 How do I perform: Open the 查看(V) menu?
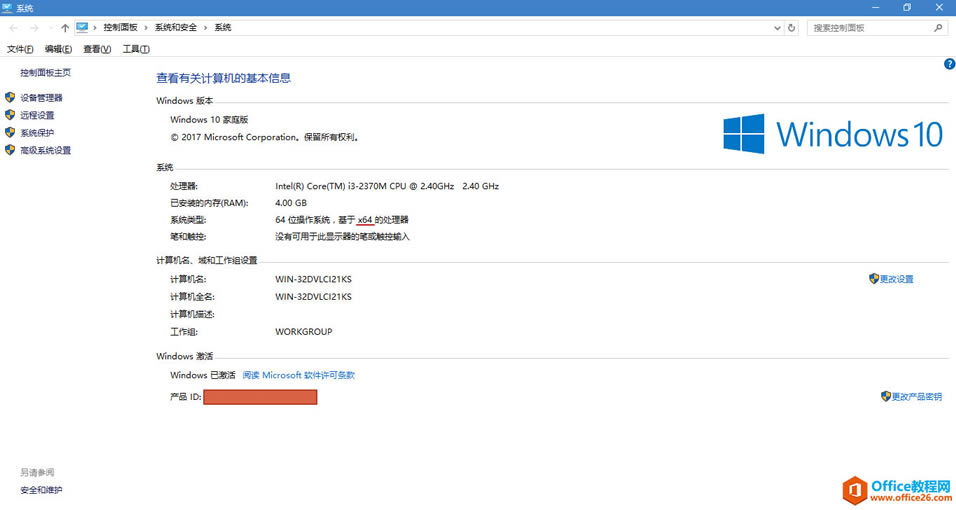pyautogui.click(x=97, y=49)
